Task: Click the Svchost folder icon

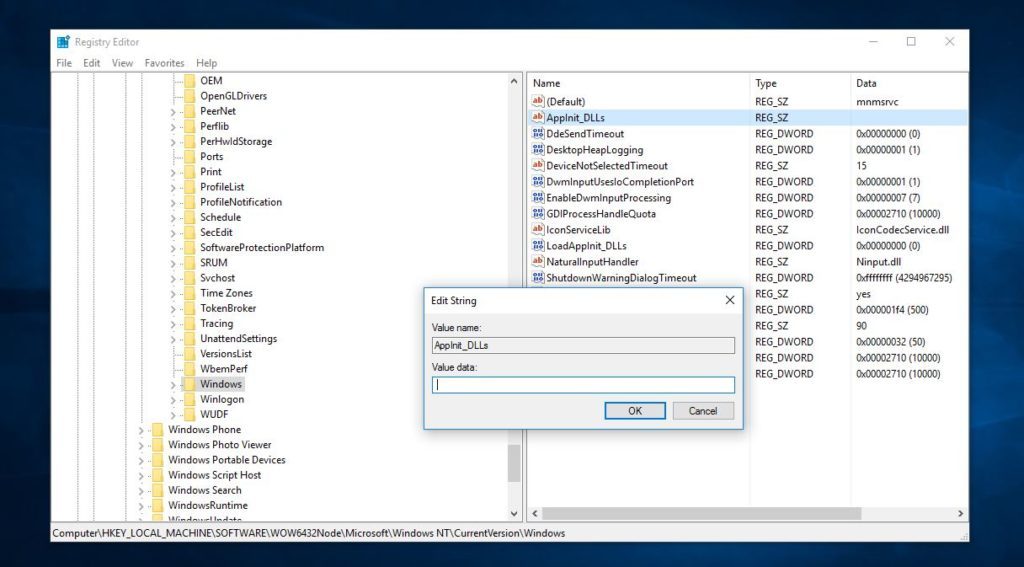Action: (189, 278)
